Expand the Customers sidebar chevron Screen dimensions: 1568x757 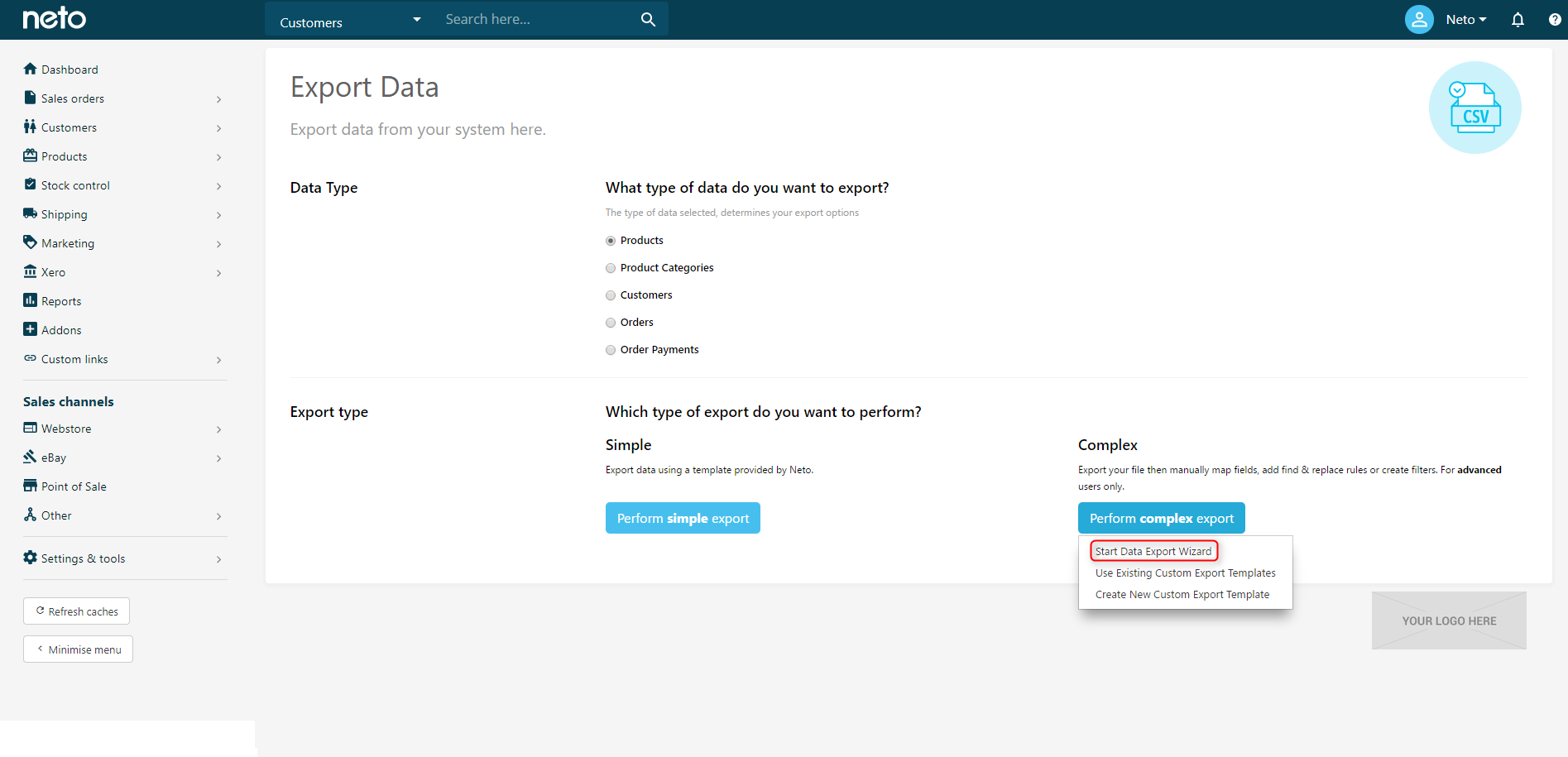218,128
